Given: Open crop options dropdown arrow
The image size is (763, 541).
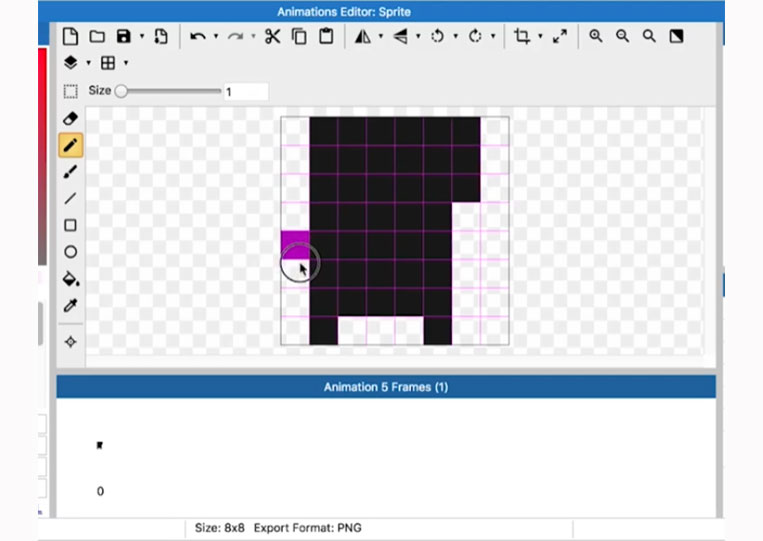Looking at the screenshot, I should pos(540,36).
